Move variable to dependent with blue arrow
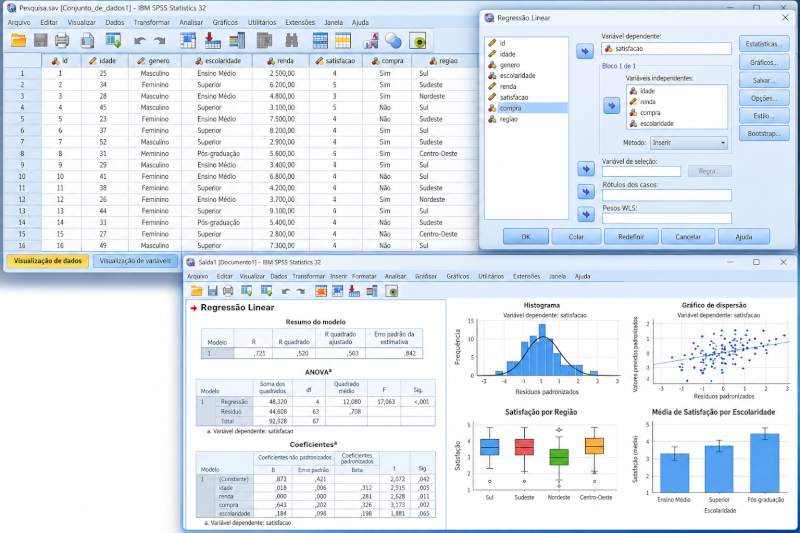This screenshot has width=800, height=533. pyautogui.click(x=585, y=51)
